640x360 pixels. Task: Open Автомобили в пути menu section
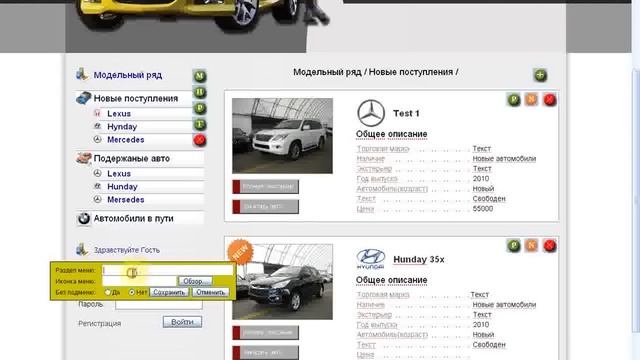tap(133, 218)
